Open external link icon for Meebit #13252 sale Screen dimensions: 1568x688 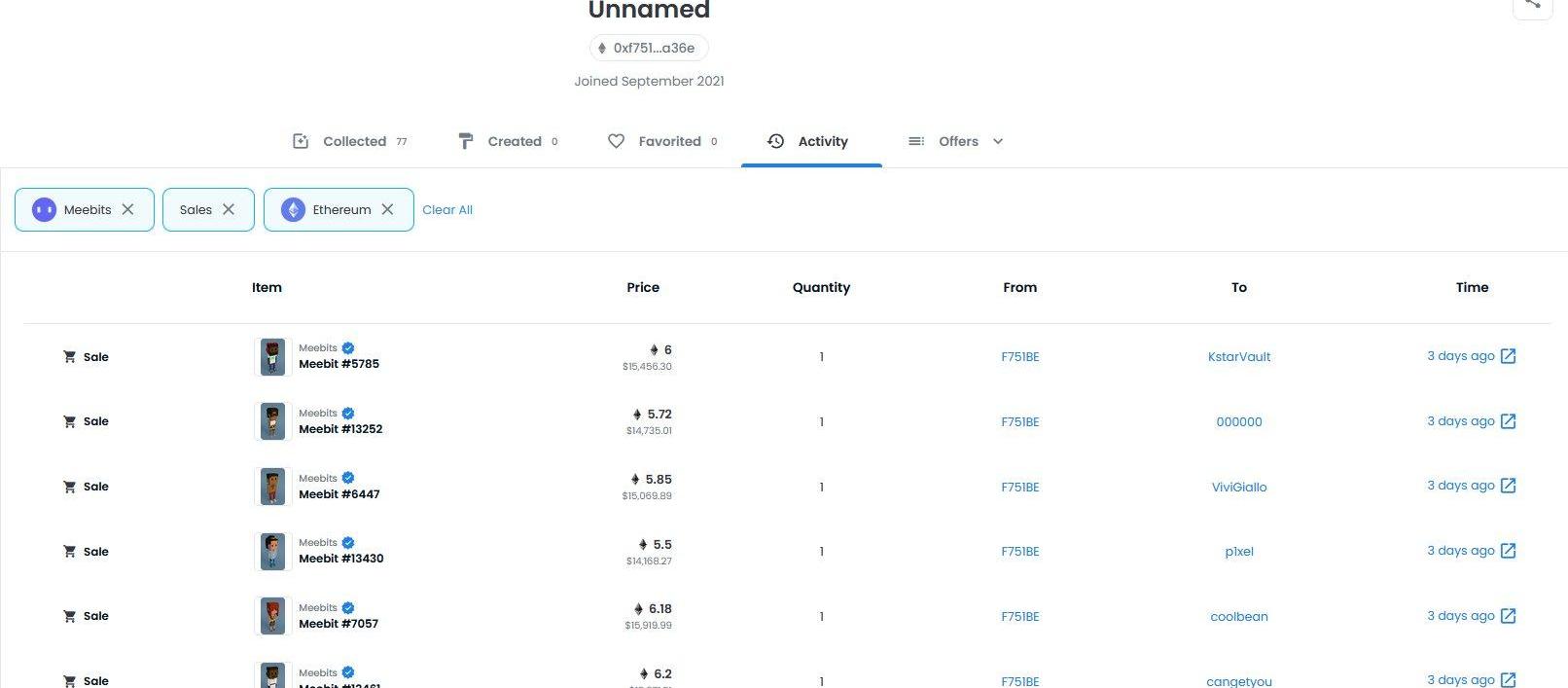tap(1508, 421)
